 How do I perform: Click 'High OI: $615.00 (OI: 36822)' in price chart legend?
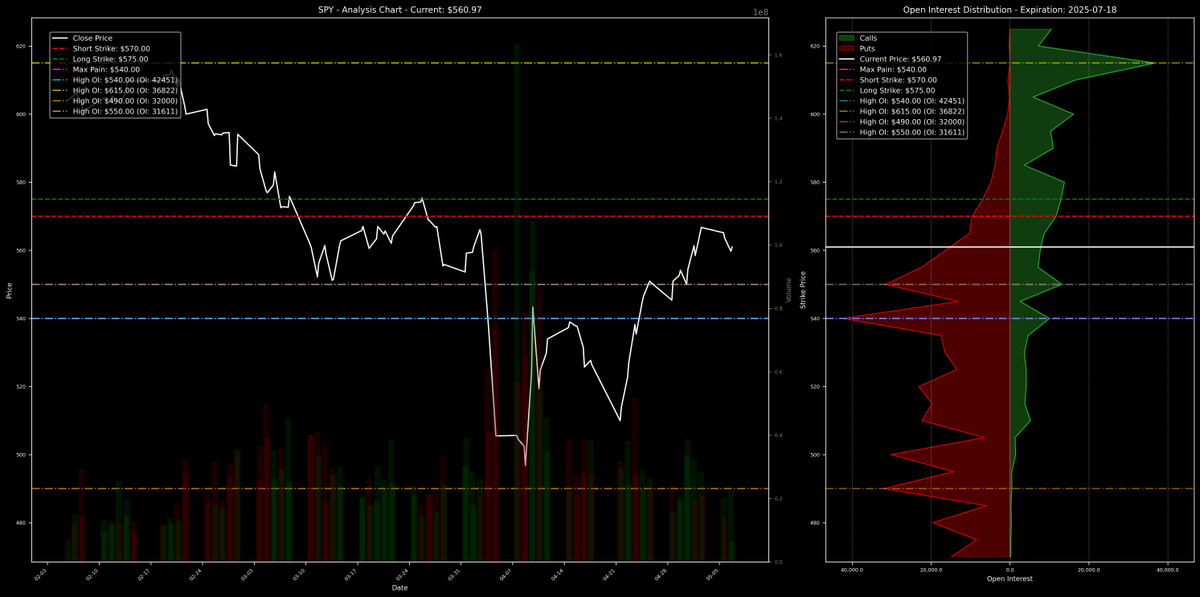pos(124,90)
